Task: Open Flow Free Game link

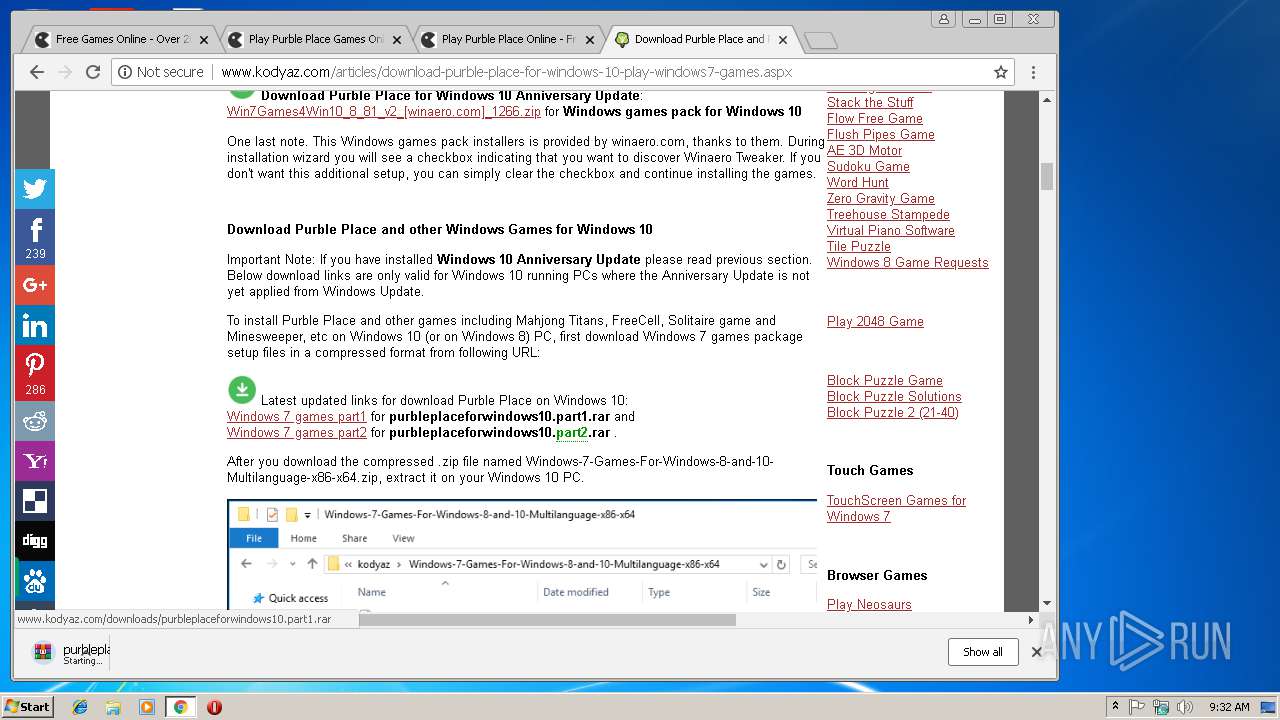Action: [x=875, y=118]
